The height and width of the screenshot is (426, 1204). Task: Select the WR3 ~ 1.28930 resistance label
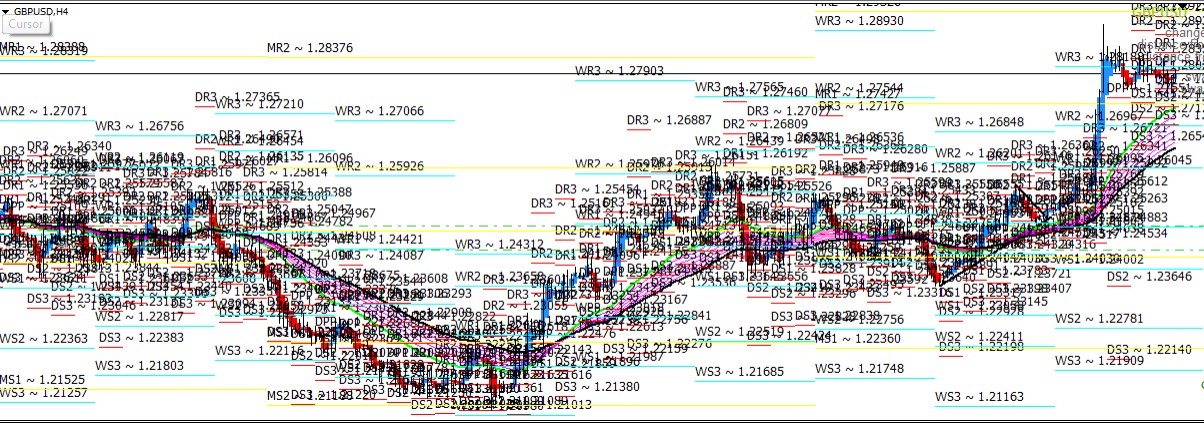point(859,20)
